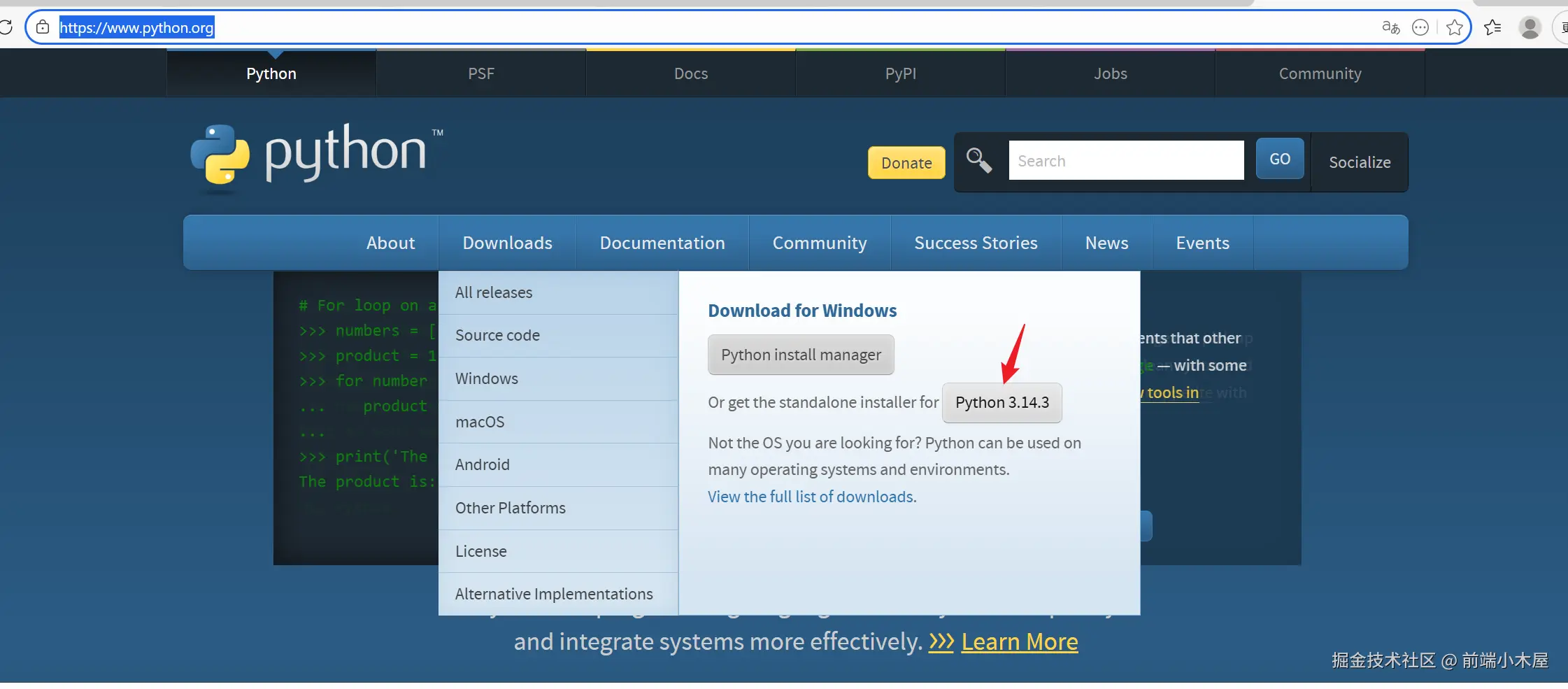Click the yellow Donate button
Screen dimensions: 1568x689
pyautogui.click(x=906, y=162)
